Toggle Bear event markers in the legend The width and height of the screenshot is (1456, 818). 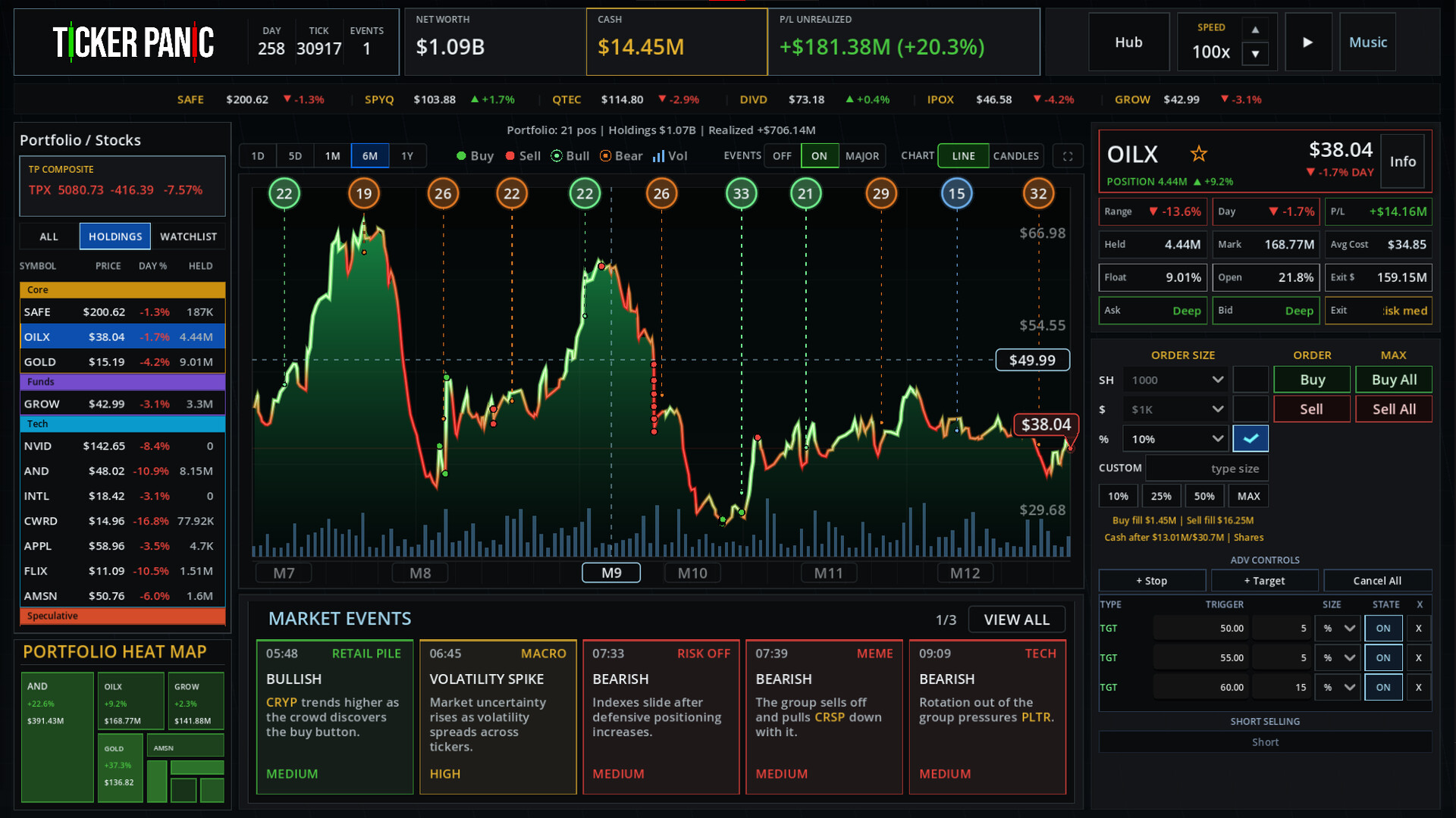point(621,156)
